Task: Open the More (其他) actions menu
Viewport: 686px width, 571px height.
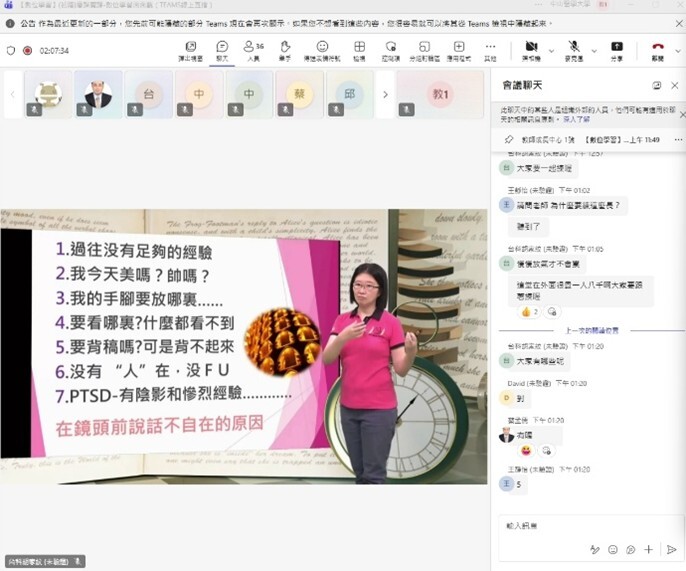Action: 490,50
